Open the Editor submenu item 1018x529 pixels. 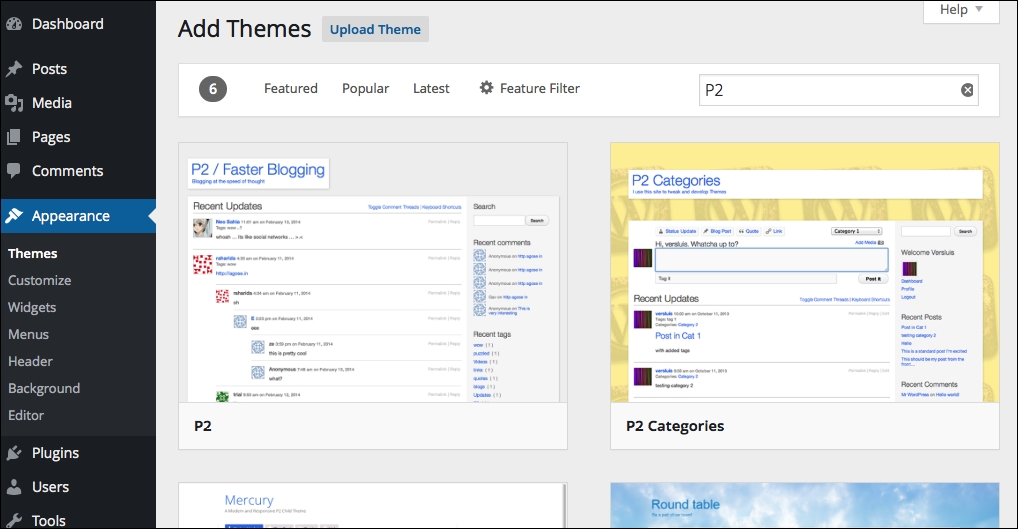pos(26,415)
